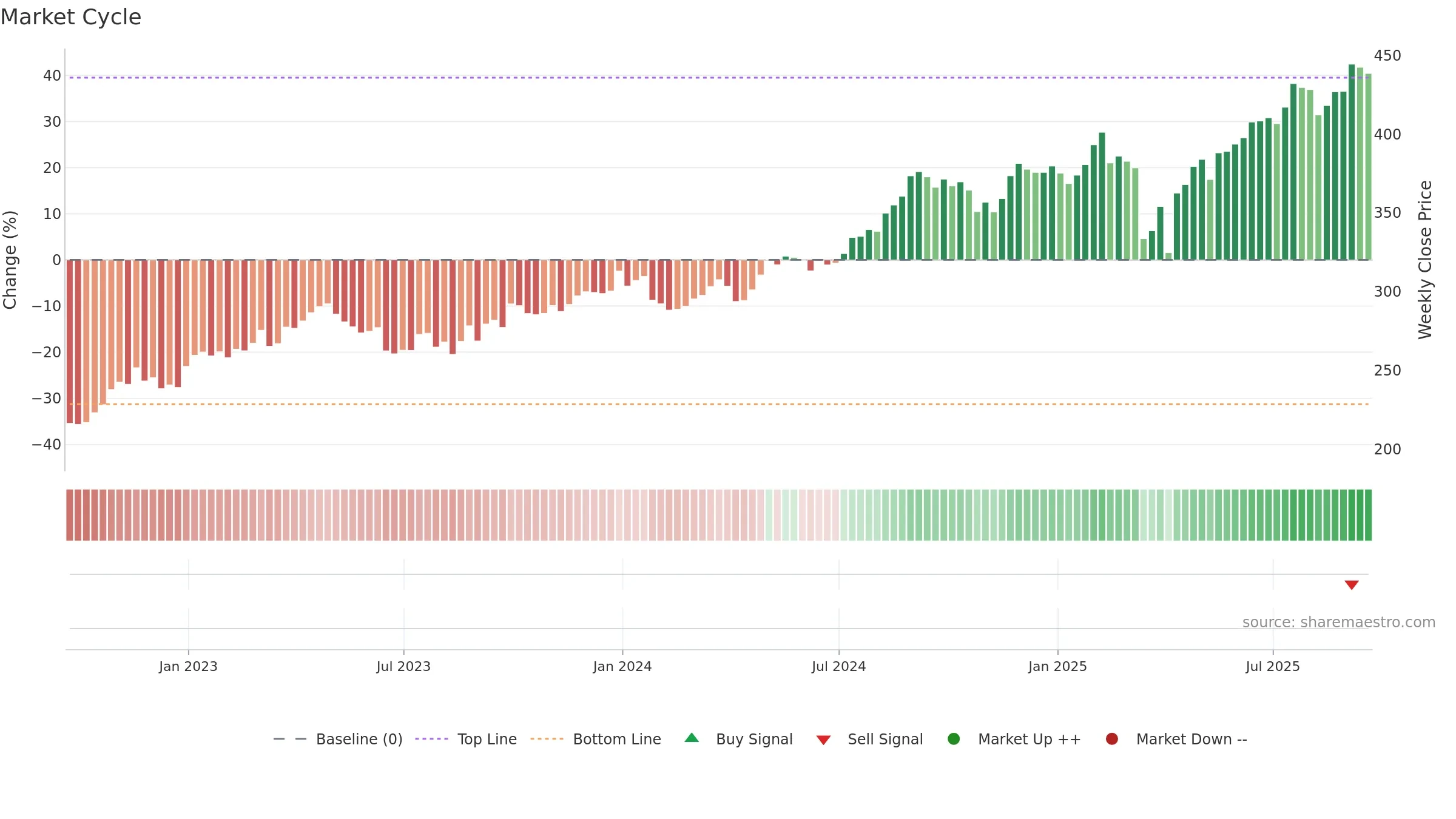This screenshot has height=819, width=1456.
Task: Click the Jul 2025 axis label
Action: (1273, 666)
